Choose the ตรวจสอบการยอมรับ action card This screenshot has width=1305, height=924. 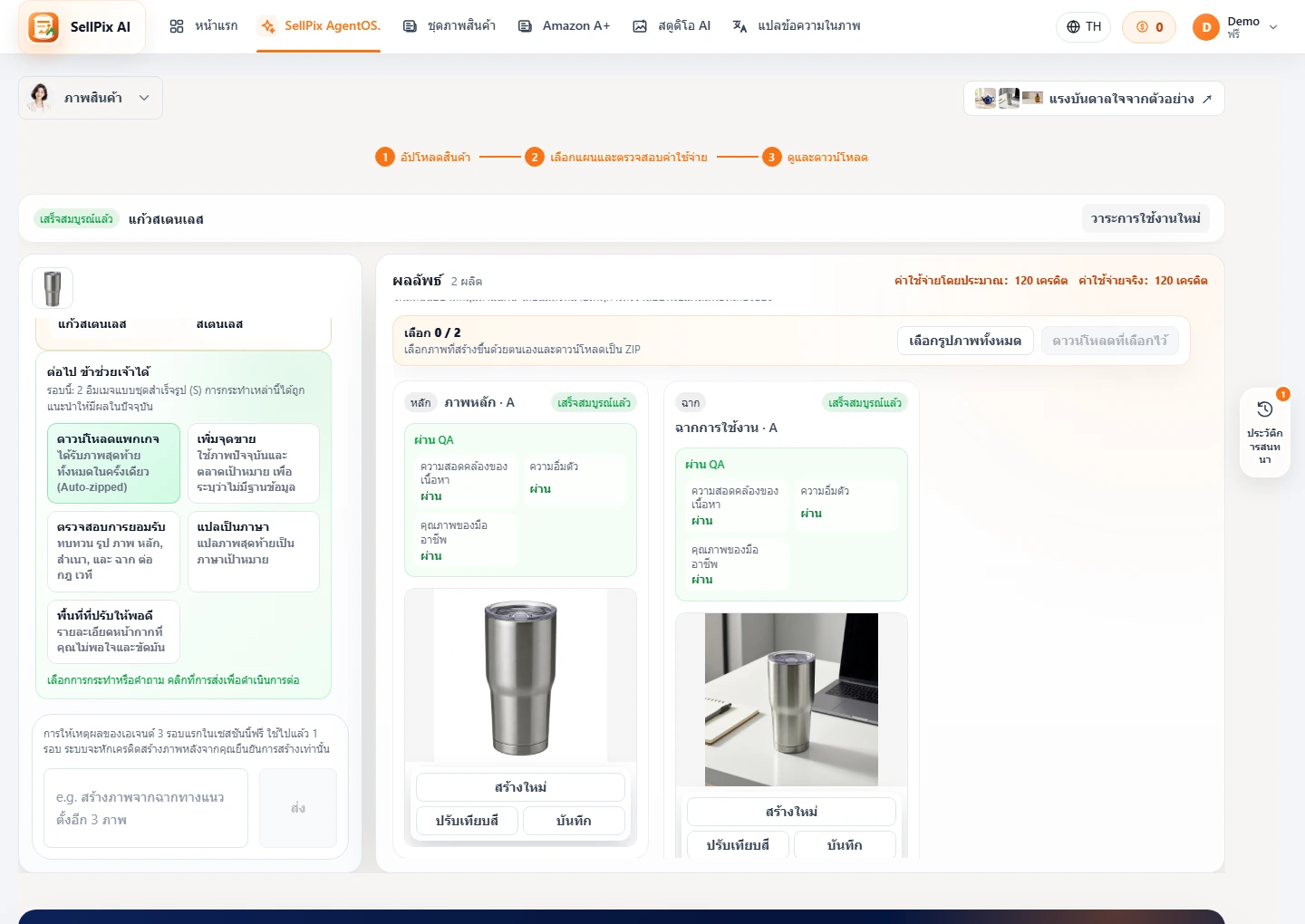pyautogui.click(x=113, y=551)
